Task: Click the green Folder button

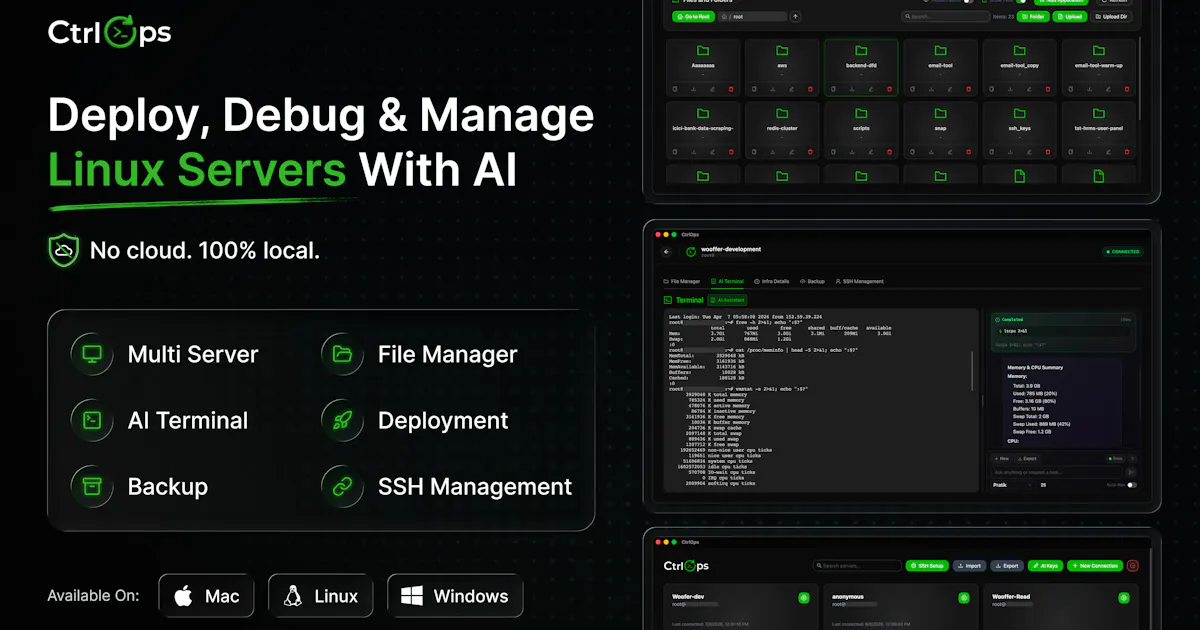Action: [1034, 16]
